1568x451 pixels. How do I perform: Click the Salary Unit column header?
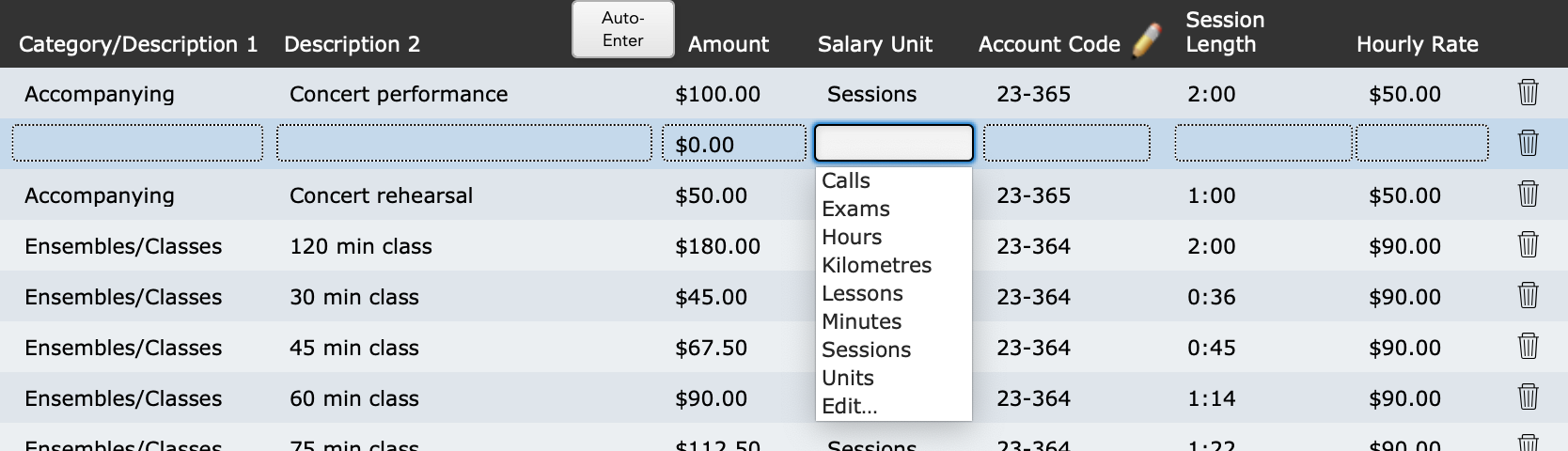click(x=875, y=44)
